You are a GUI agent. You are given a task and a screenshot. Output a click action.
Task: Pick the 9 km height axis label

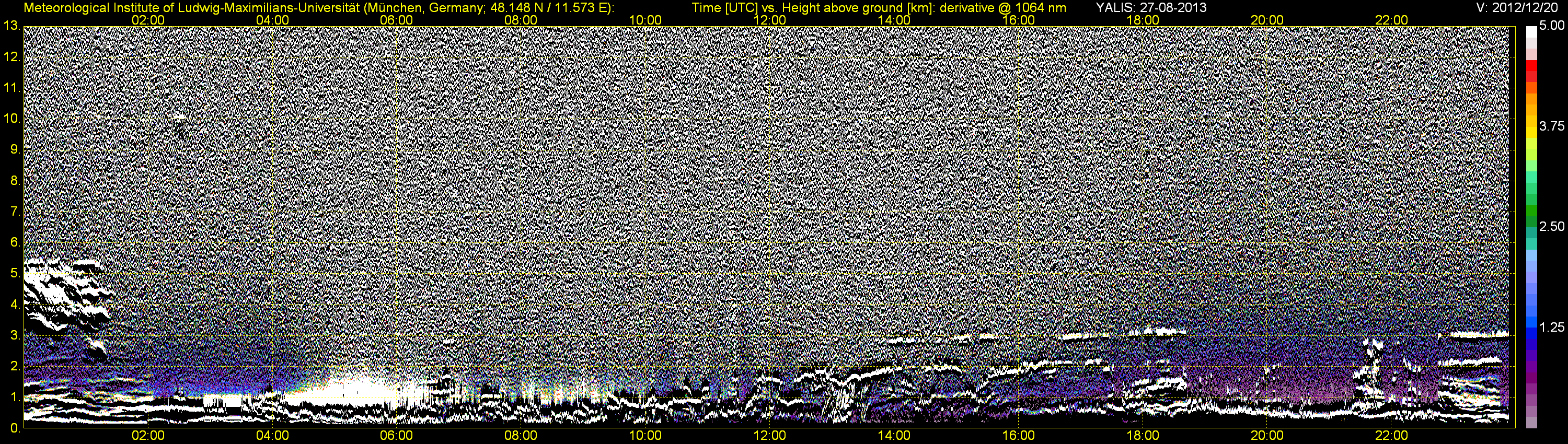pos(15,149)
